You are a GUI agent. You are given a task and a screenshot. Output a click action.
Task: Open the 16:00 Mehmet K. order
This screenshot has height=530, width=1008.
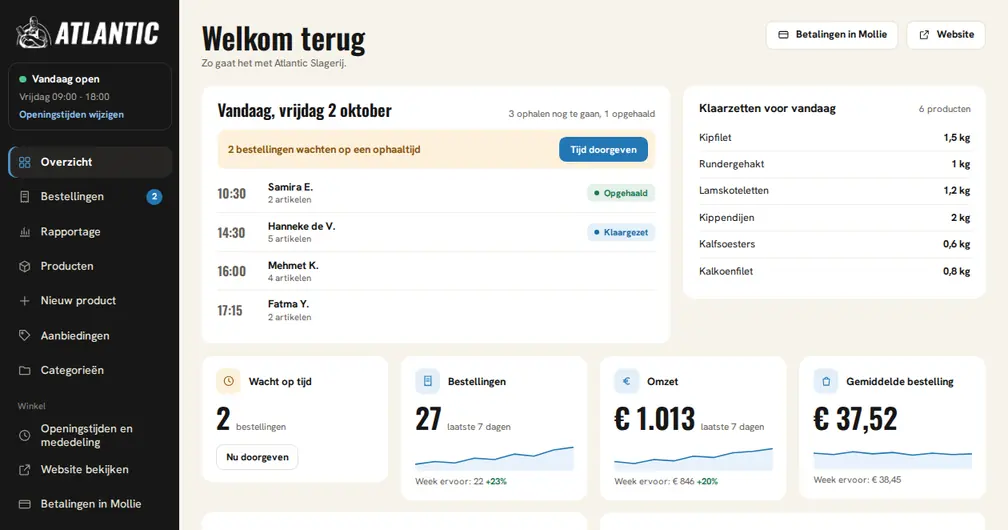(436, 271)
